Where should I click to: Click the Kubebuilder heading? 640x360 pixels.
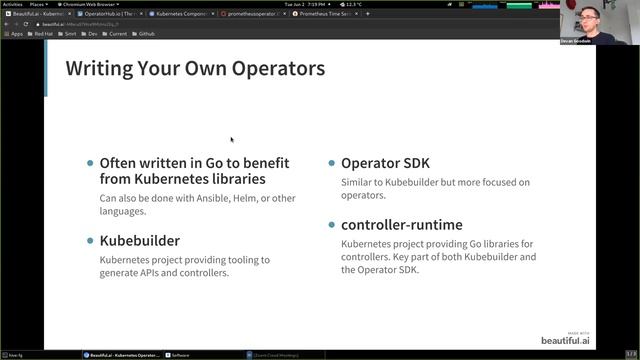tap(140, 241)
